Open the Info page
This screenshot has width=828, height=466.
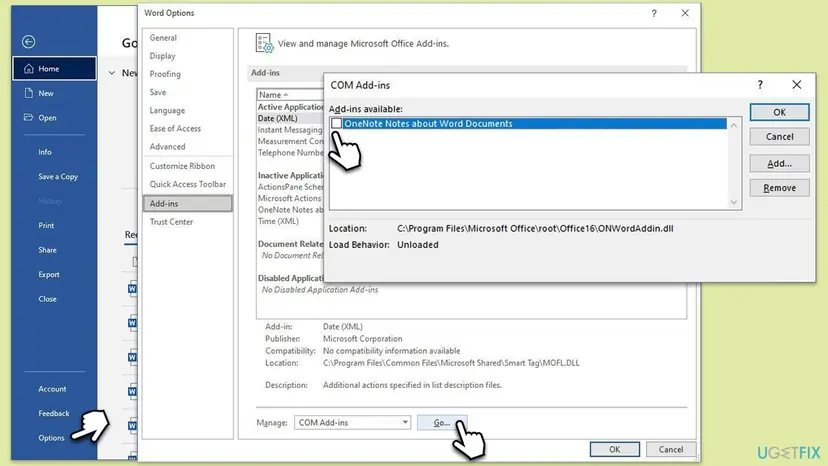point(45,152)
